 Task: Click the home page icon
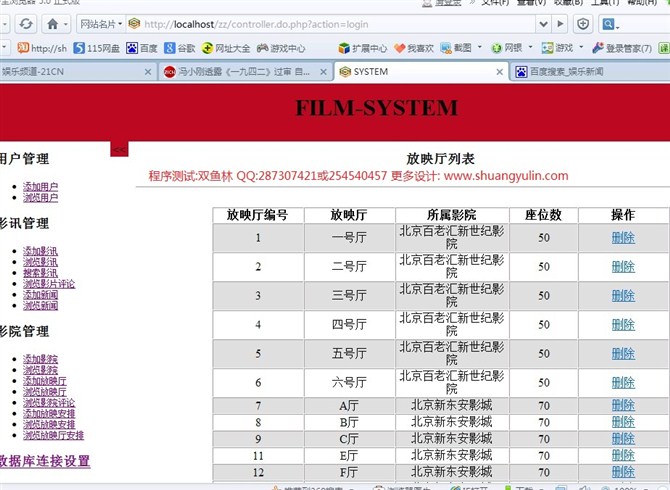click(53, 24)
